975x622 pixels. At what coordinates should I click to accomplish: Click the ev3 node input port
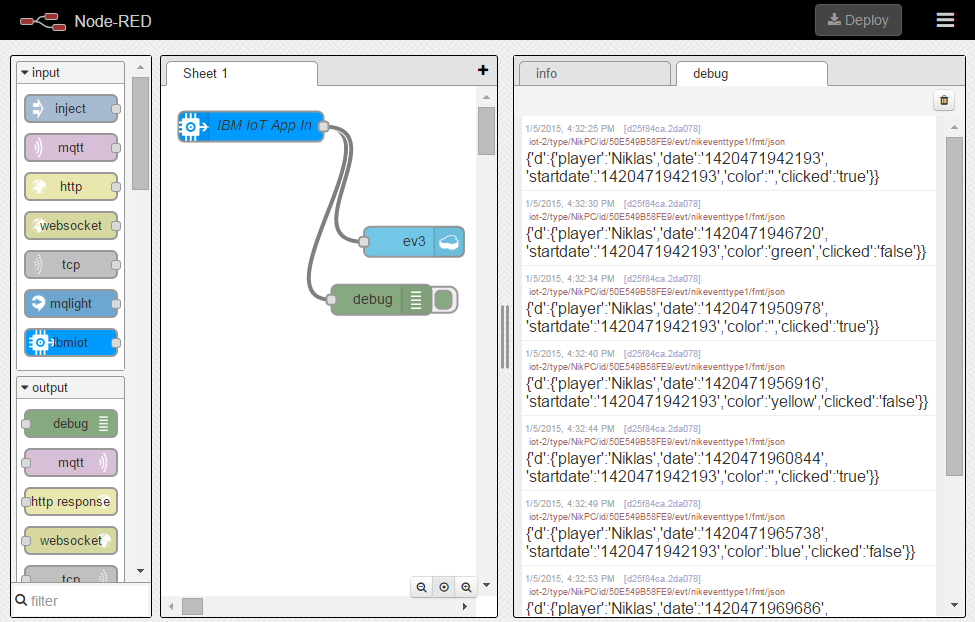click(x=364, y=241)
